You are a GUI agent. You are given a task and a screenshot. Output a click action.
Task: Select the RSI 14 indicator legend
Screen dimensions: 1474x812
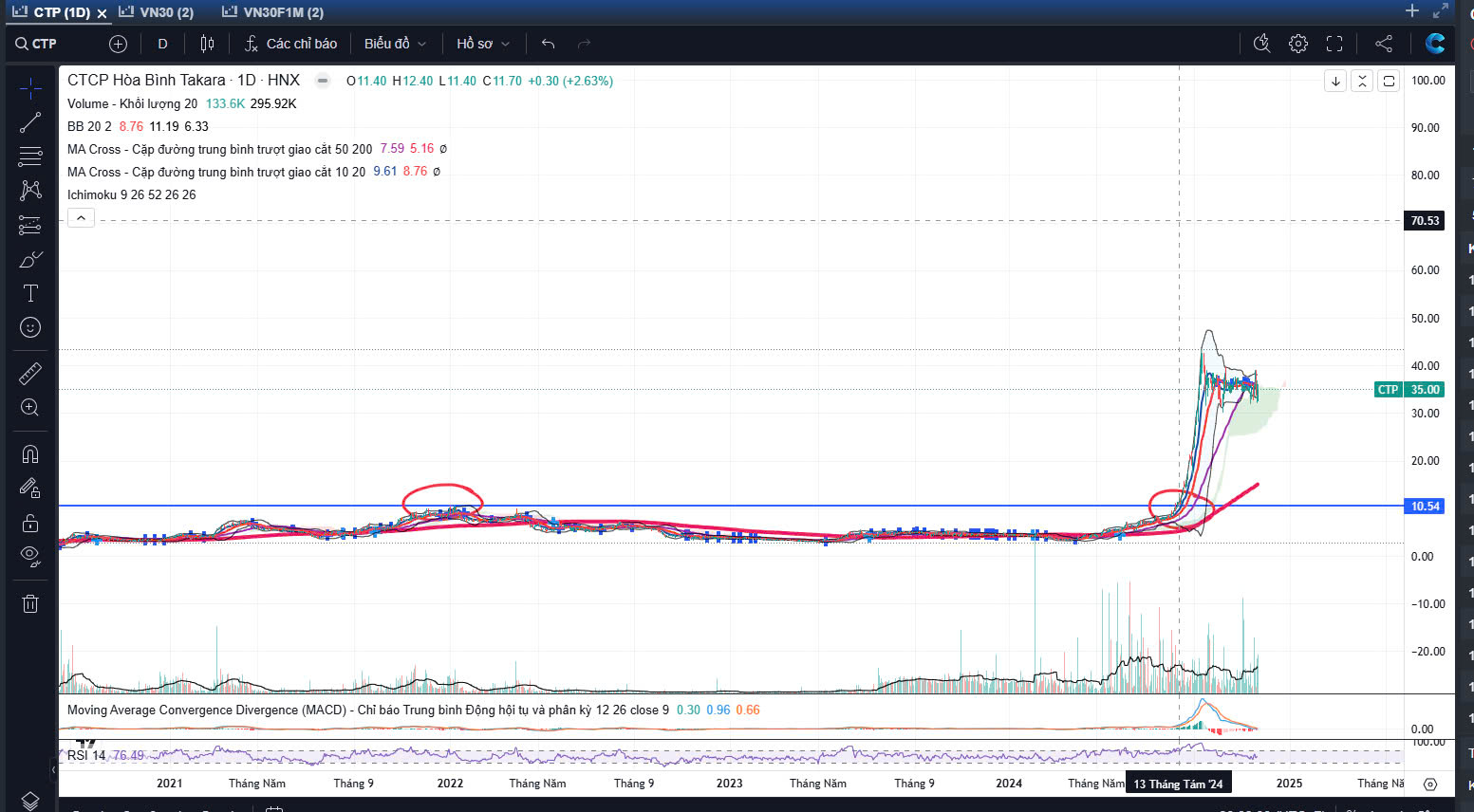(86, 755)
